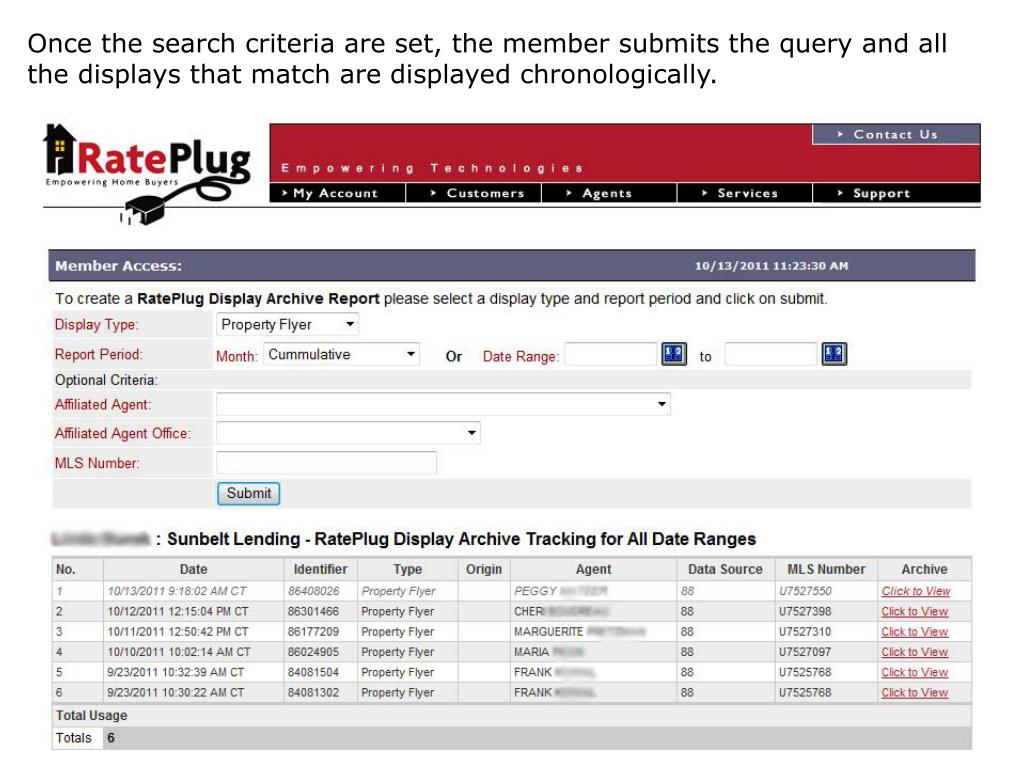The image size is (1024, 768).
Task: Open the Services menu
Action: coord(745,193)
